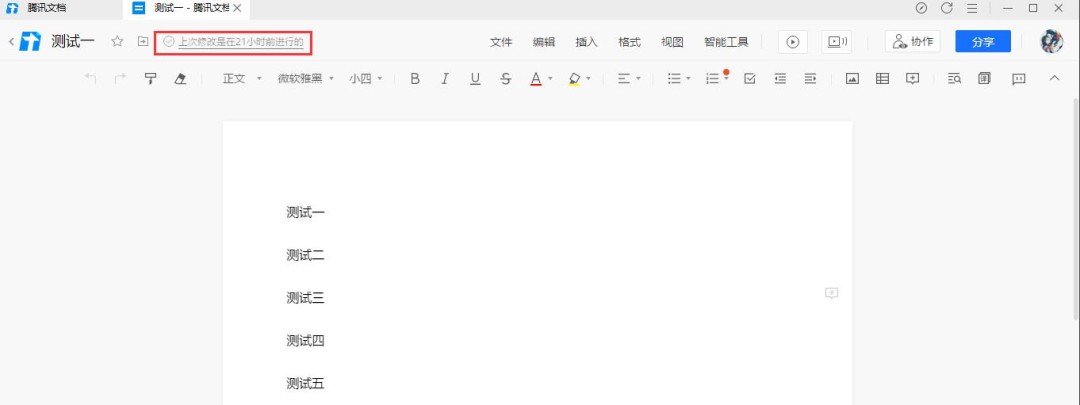Click the text line 测试二
Viewport: 1080px width, 405px height.
coord(305,256)
